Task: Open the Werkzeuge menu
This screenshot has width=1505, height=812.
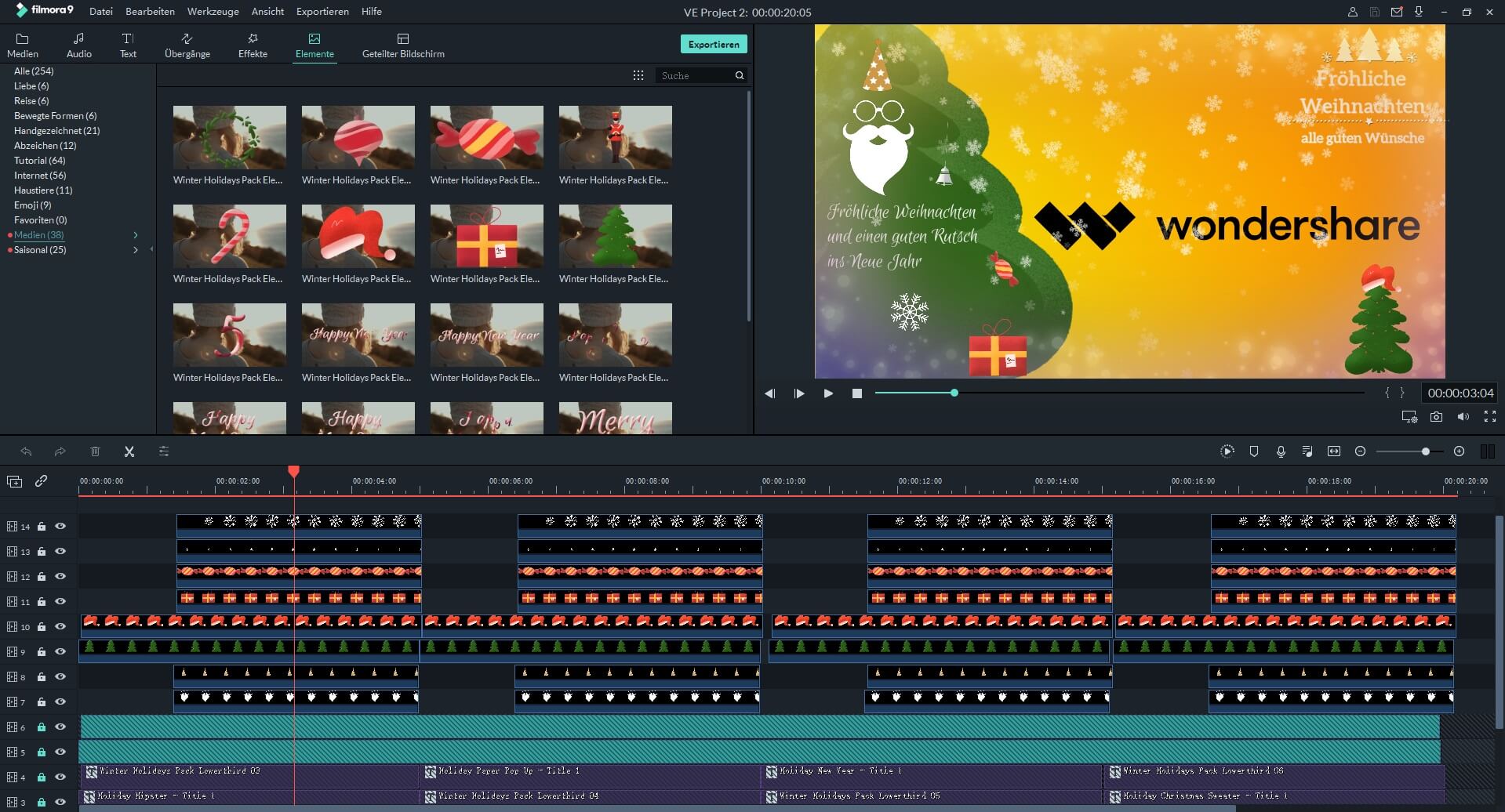Action: click(213, 12)
